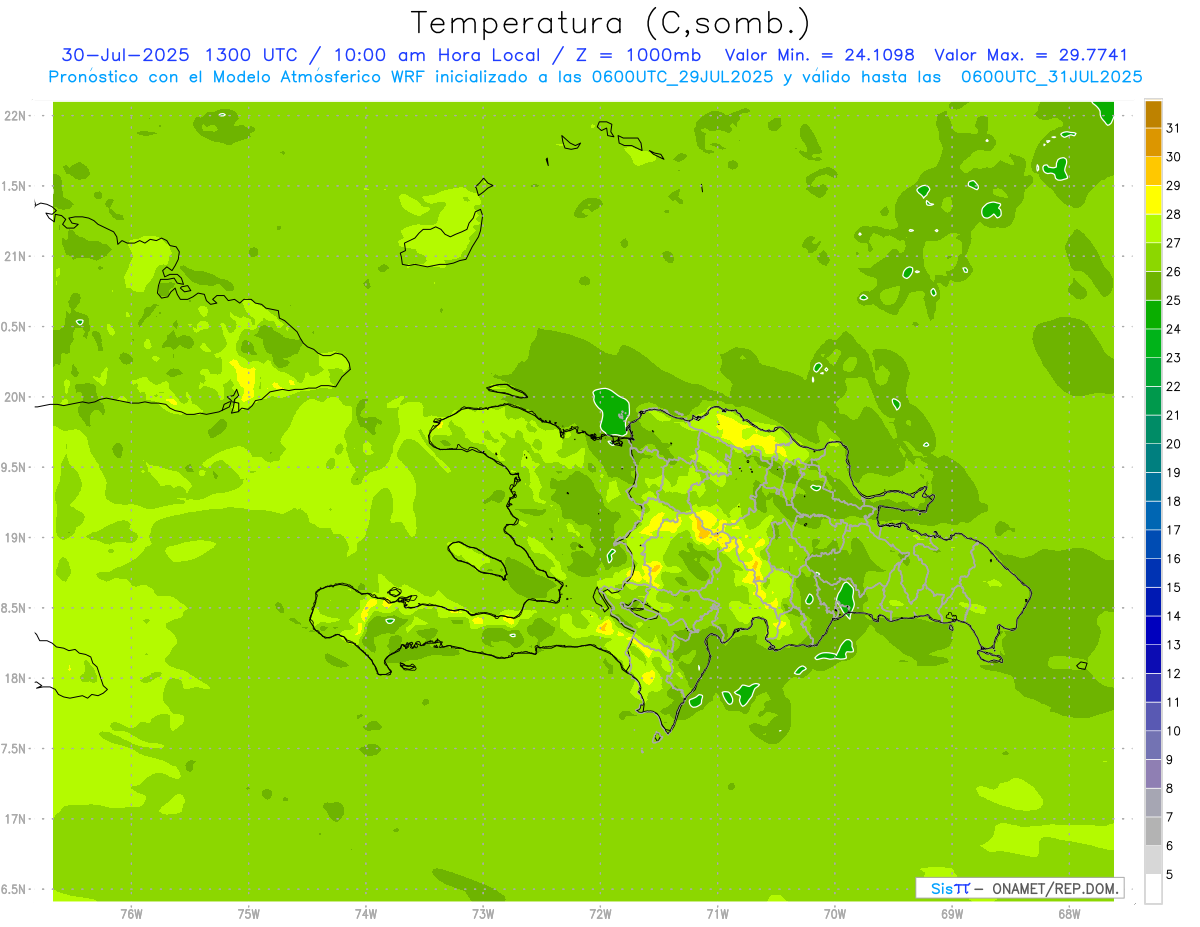
Task: Click the colorbar value '15'
Action: pos(1174,587)
